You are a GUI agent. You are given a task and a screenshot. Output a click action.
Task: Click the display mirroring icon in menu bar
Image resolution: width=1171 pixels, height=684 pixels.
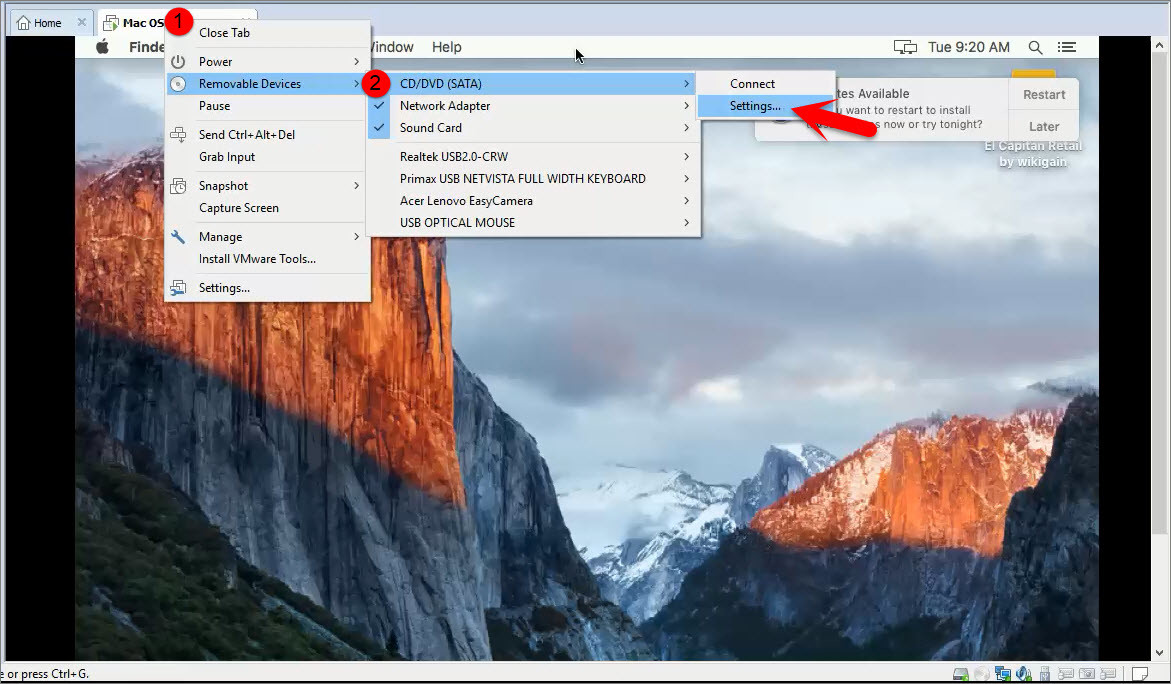(905, 47)
